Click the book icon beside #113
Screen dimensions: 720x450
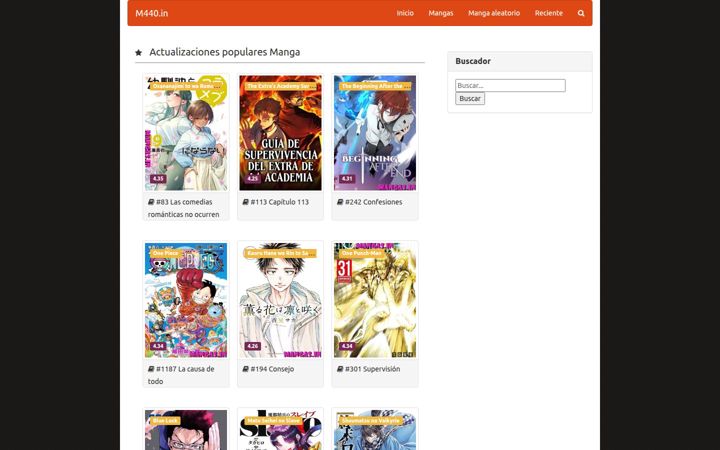tap(245, 202)
